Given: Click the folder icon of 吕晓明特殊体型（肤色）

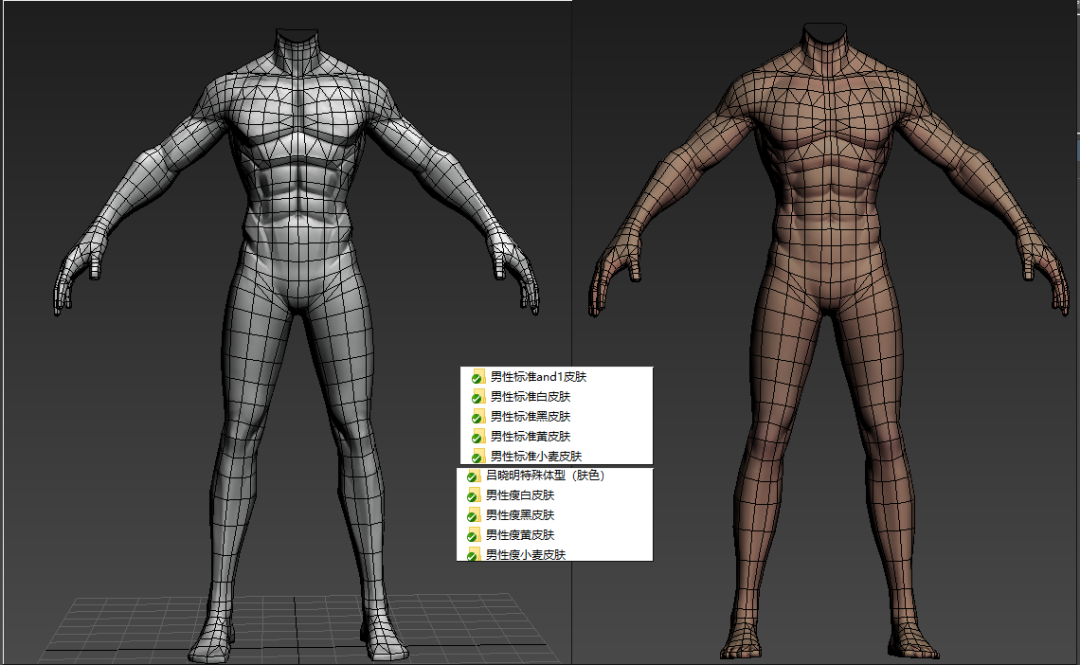Looking at the screenshot, I should tap(474, 475).
